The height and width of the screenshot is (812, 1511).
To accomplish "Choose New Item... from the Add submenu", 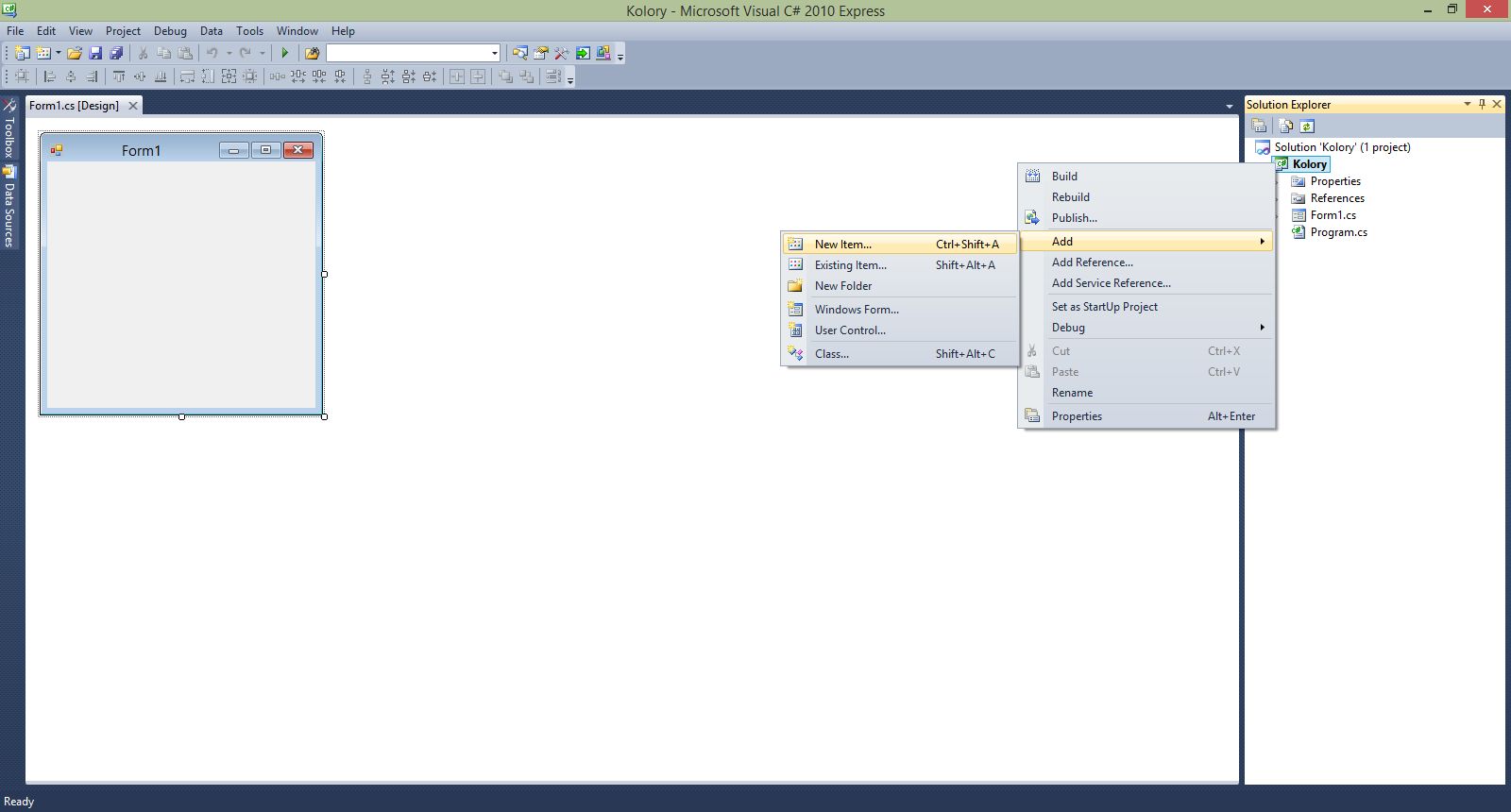I will pyautogui.click(x=900, y=244).
